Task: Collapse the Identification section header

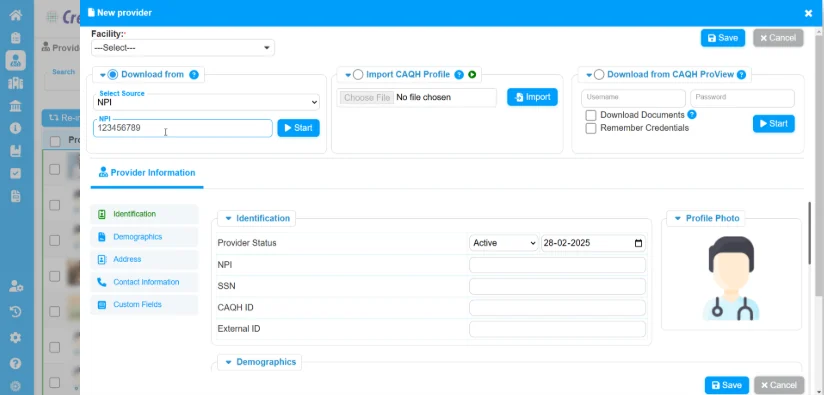Action: tap(257, 219)
